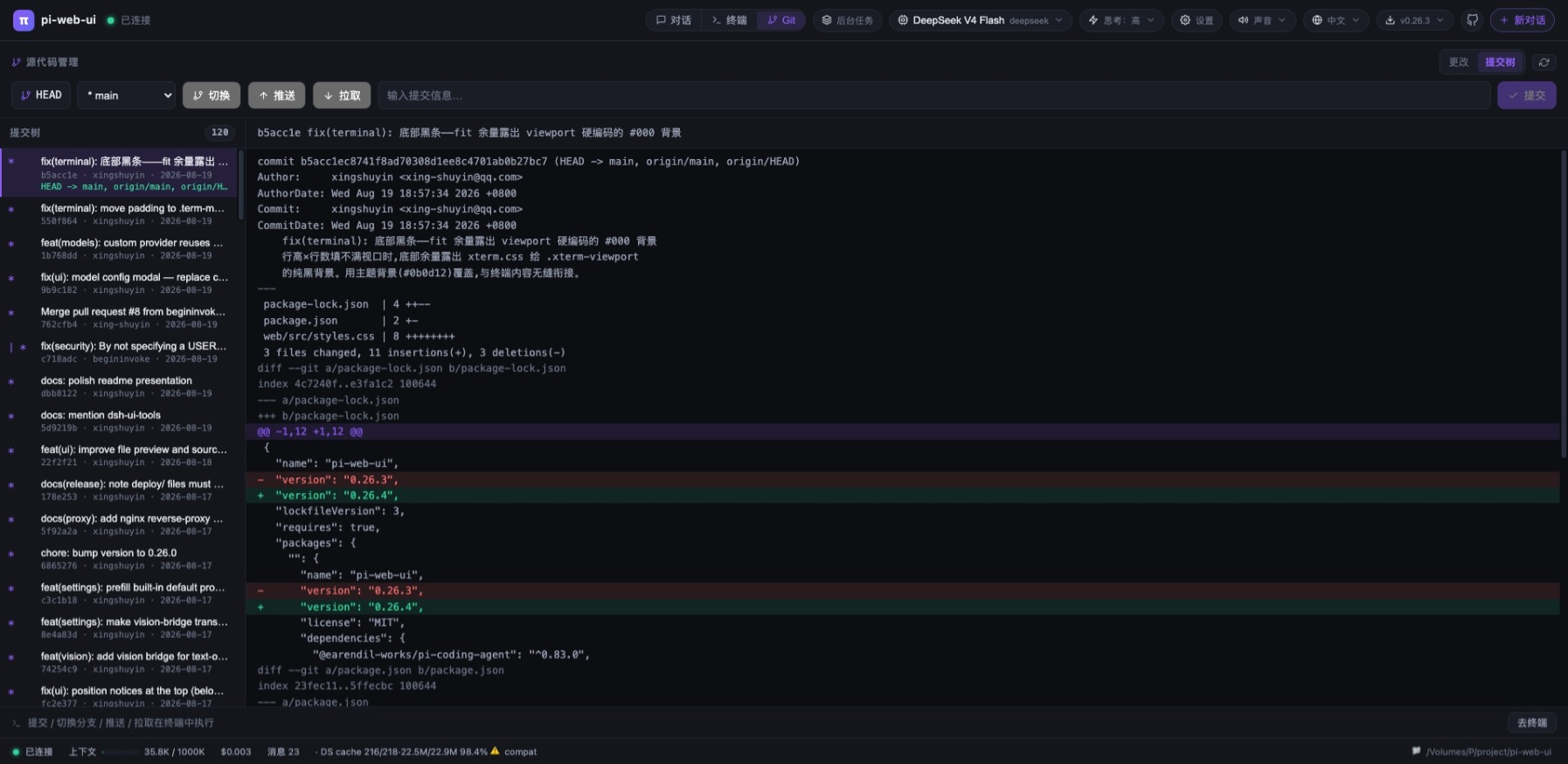1568x764 pixels.
Task: Click the 'DS cache 216/218' status entry
Action: pyautogui.click(x=404, y=752)
